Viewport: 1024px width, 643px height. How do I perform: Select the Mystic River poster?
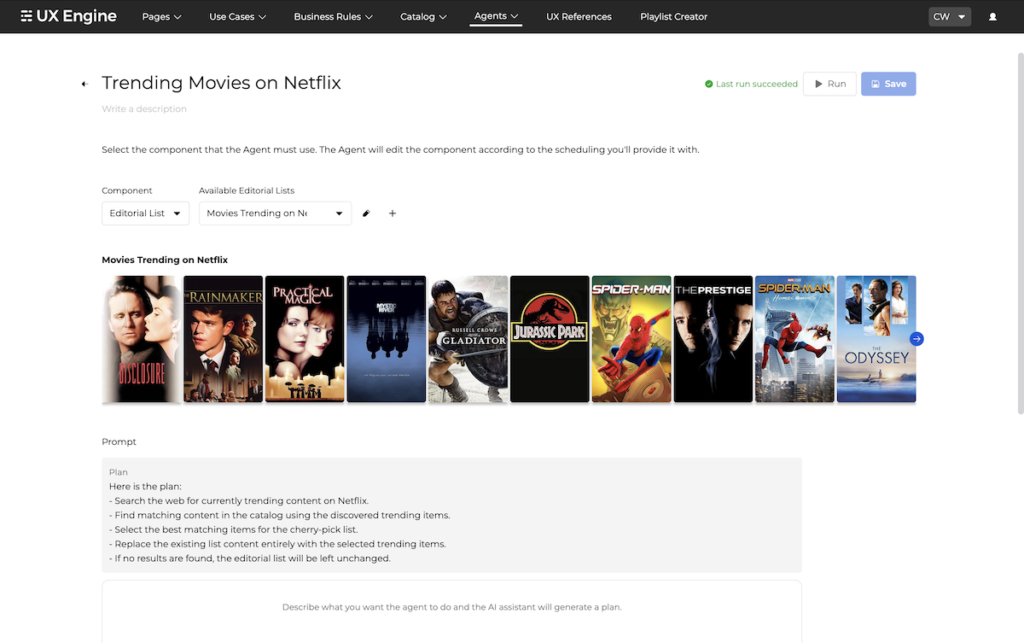(386, 339)
